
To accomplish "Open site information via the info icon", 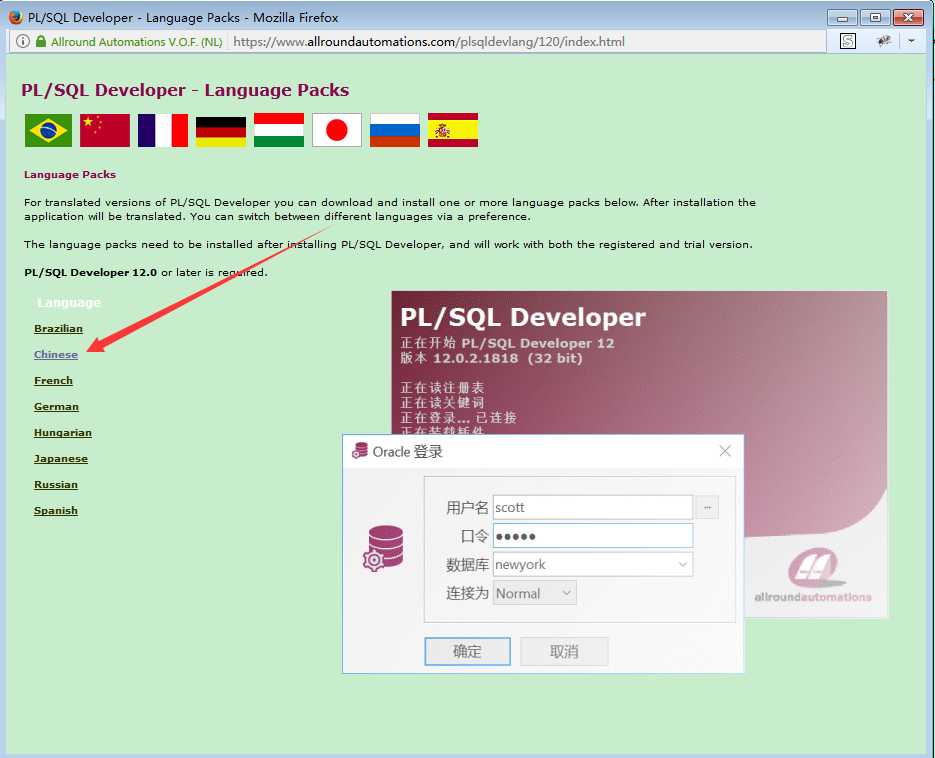I will (x=23, y=41).
